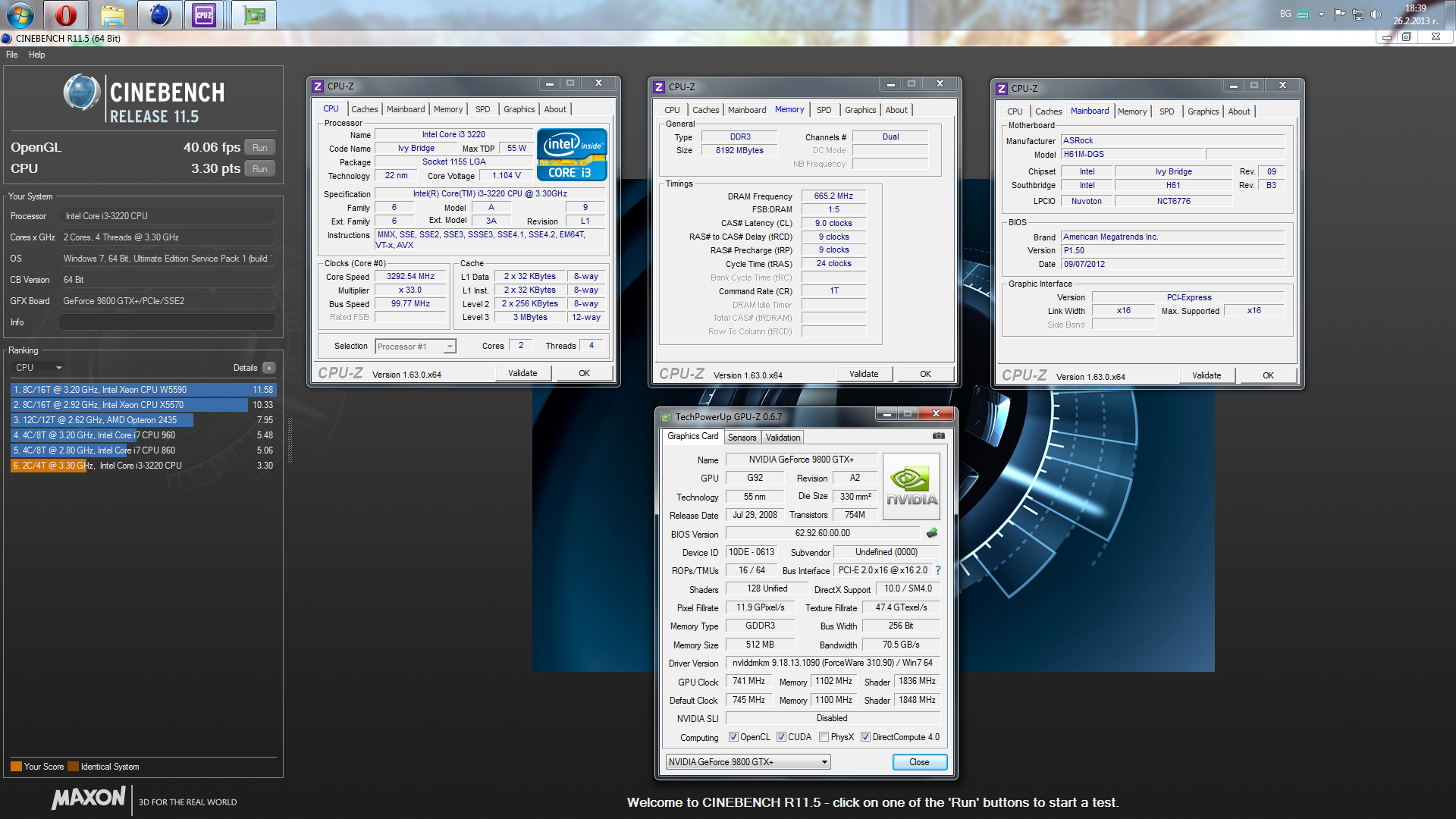Click the BG input language indicator

pyautogui.click(x=1285, y=14)
